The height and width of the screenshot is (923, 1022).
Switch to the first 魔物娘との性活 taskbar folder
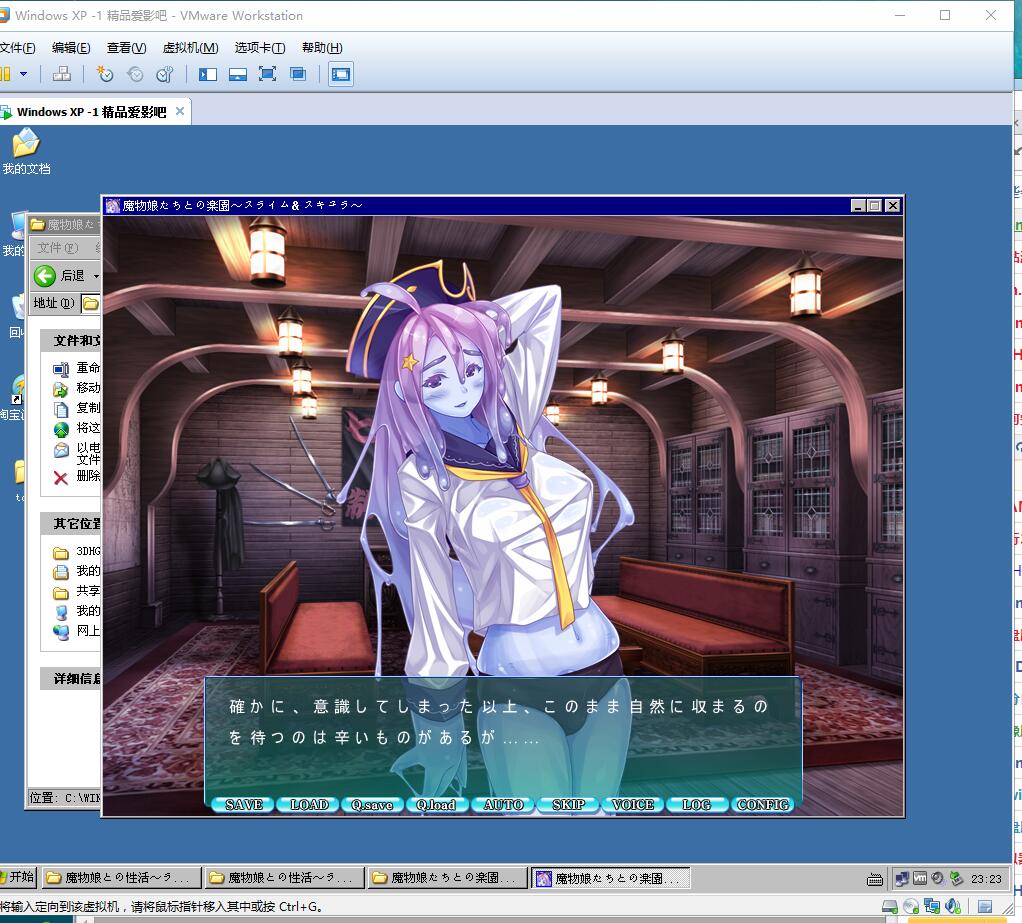(x=121, y=878)
